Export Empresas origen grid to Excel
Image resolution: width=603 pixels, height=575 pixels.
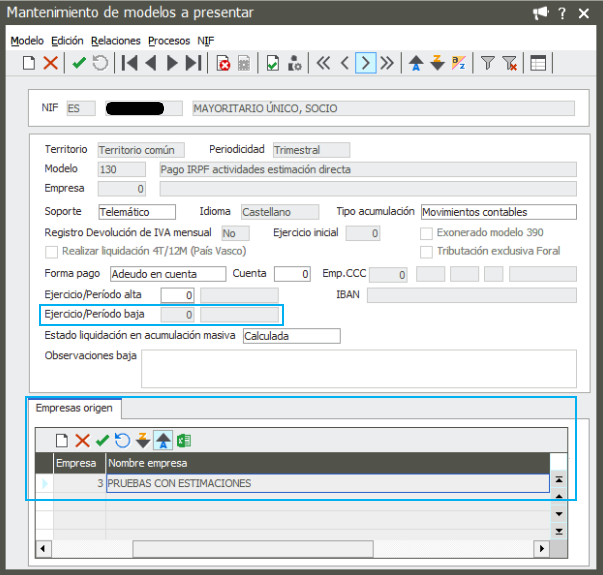[184, 440]
